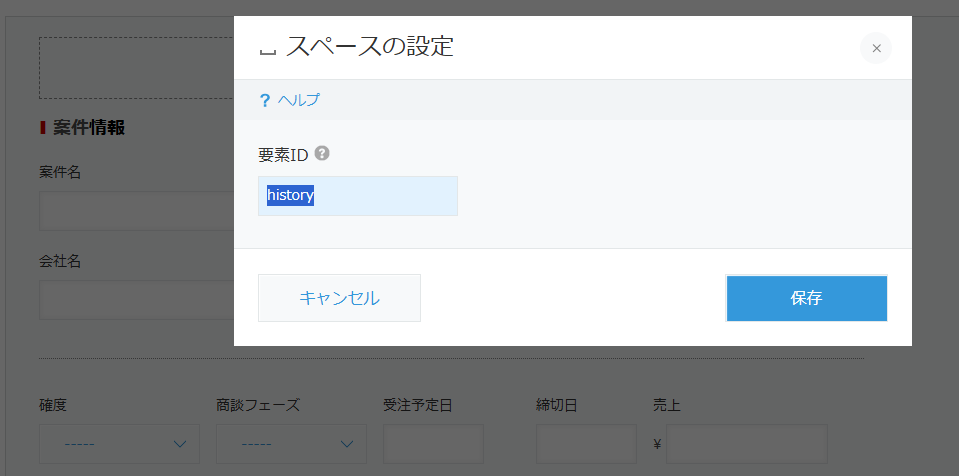Image resolution: width=959 pixels, height=476 pixels.
Task: Click the 締切日 field in background form
Action: coord(587,444)
